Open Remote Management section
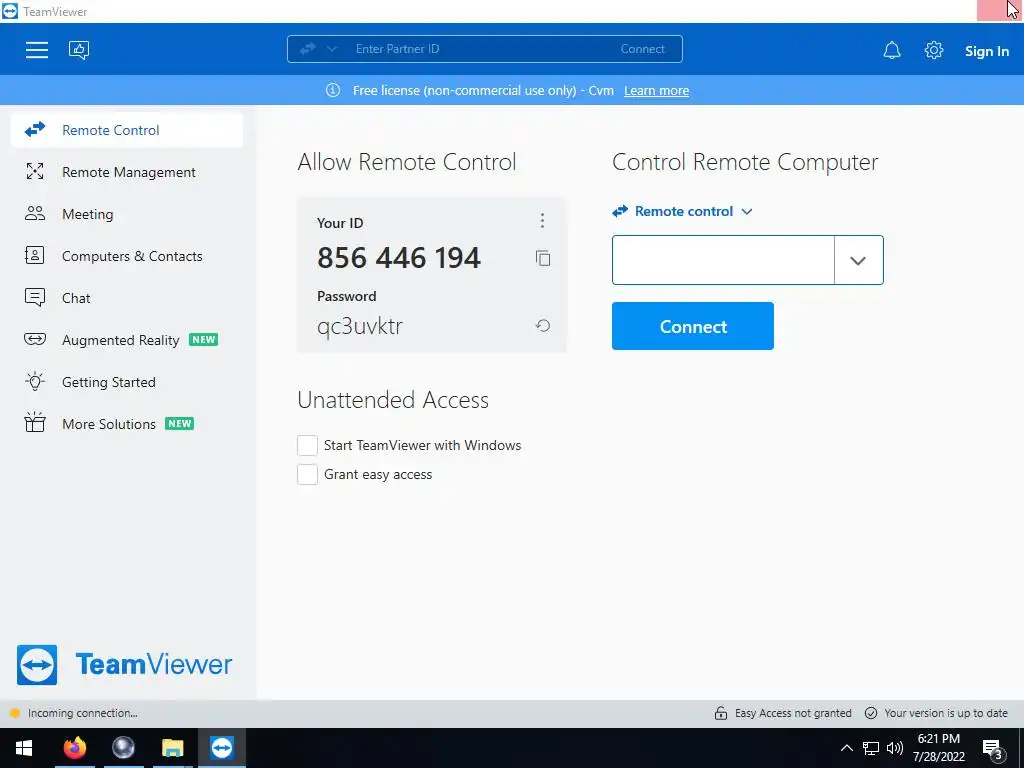Screen dimensions: 1024x768 [127, 172]
